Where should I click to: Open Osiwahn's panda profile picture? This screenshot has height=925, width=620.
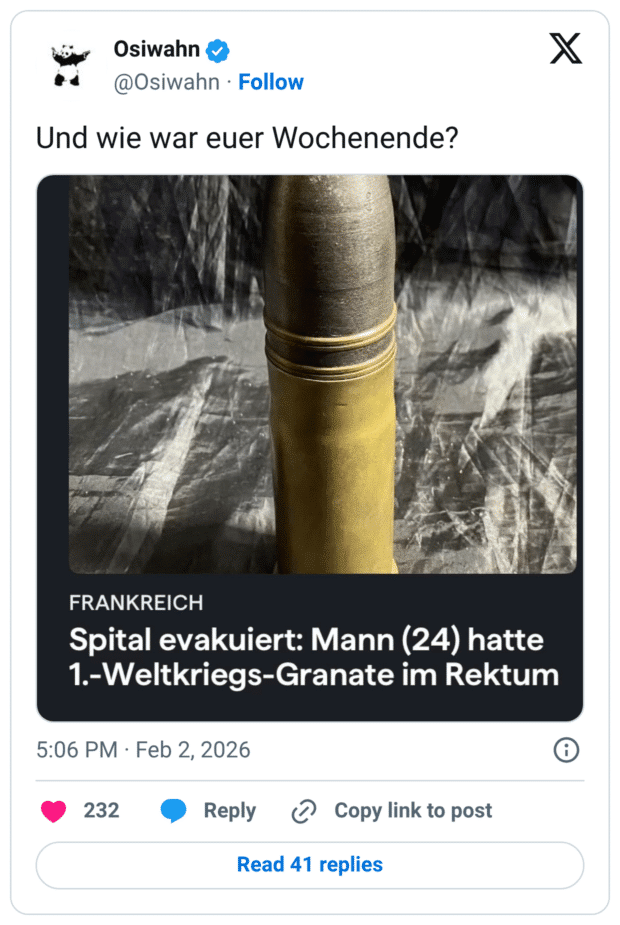point(70,64)
